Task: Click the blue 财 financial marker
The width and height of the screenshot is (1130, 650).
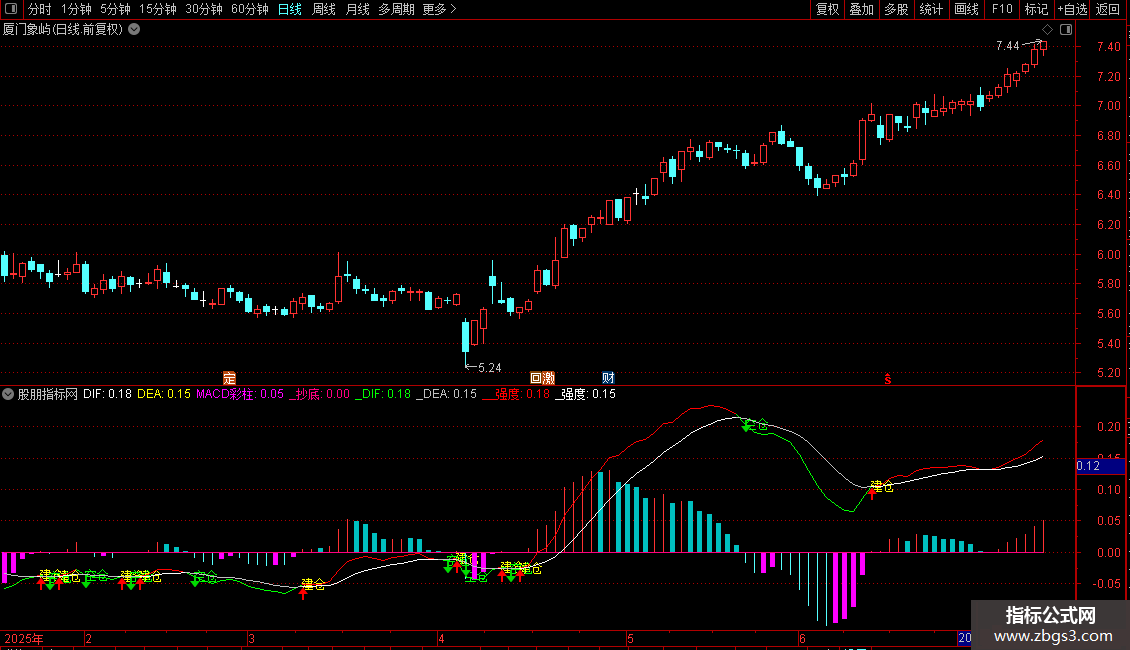Action: 608,378
